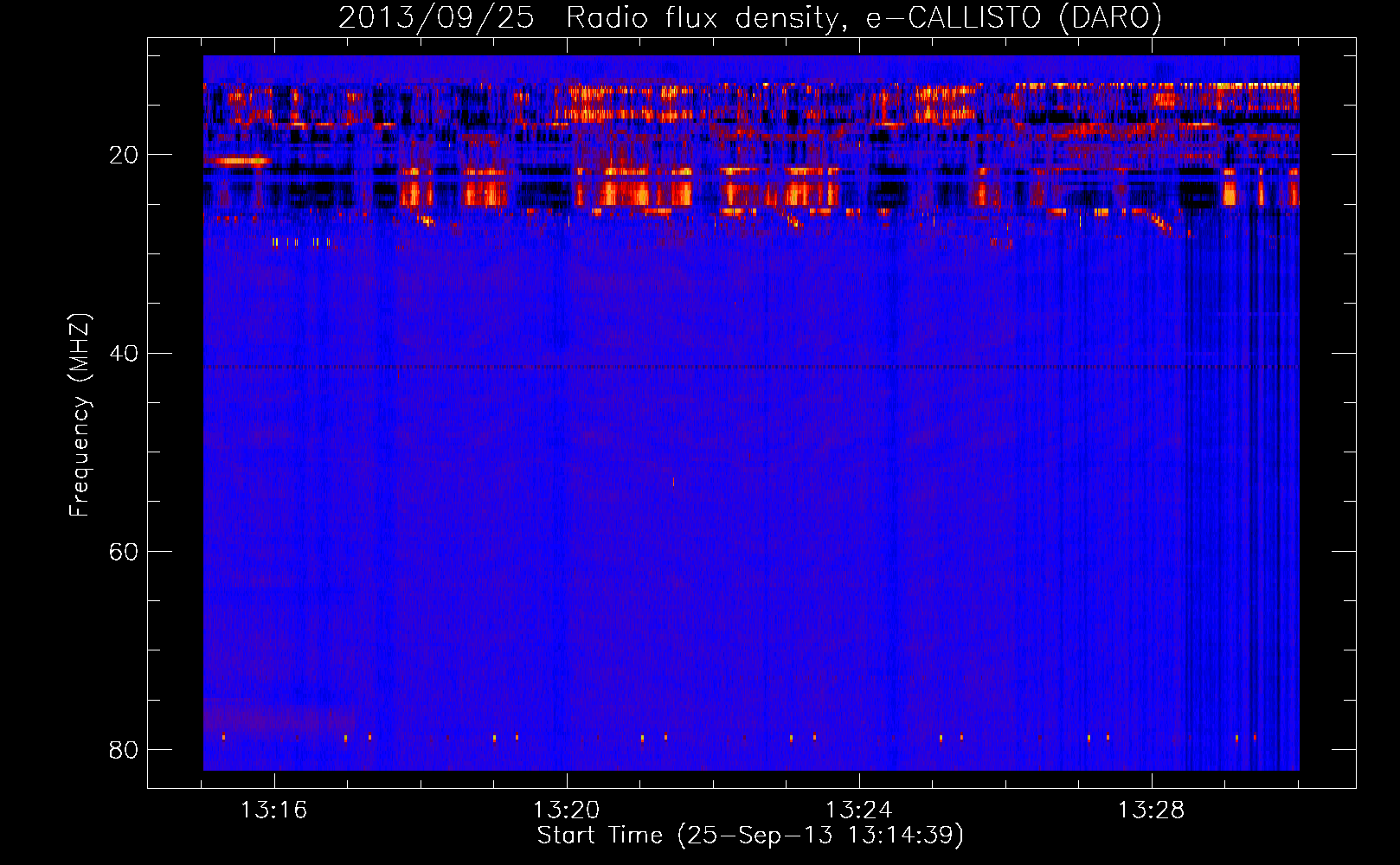Select the "Frequency (MHZ)" y-axis label
The width and height of the screenshot is (1400, 865).
[79, 415]
